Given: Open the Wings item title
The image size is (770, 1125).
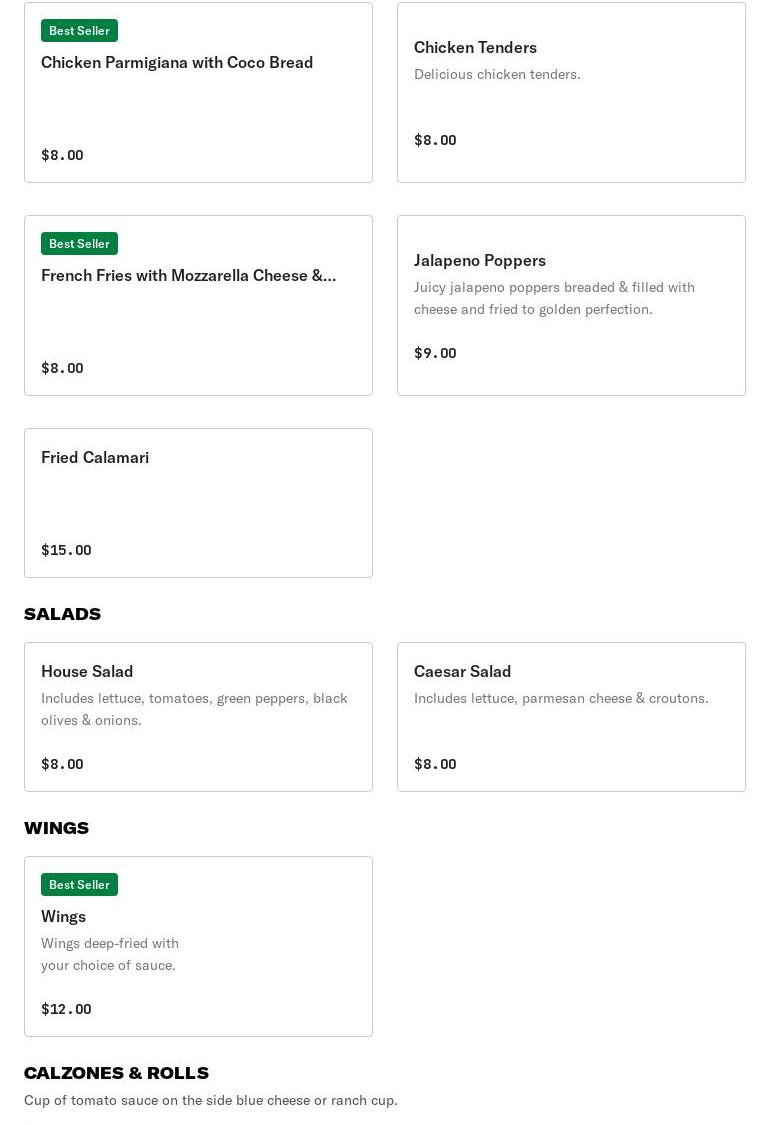Looking at the screenshot, I should (x=63, y=916).
